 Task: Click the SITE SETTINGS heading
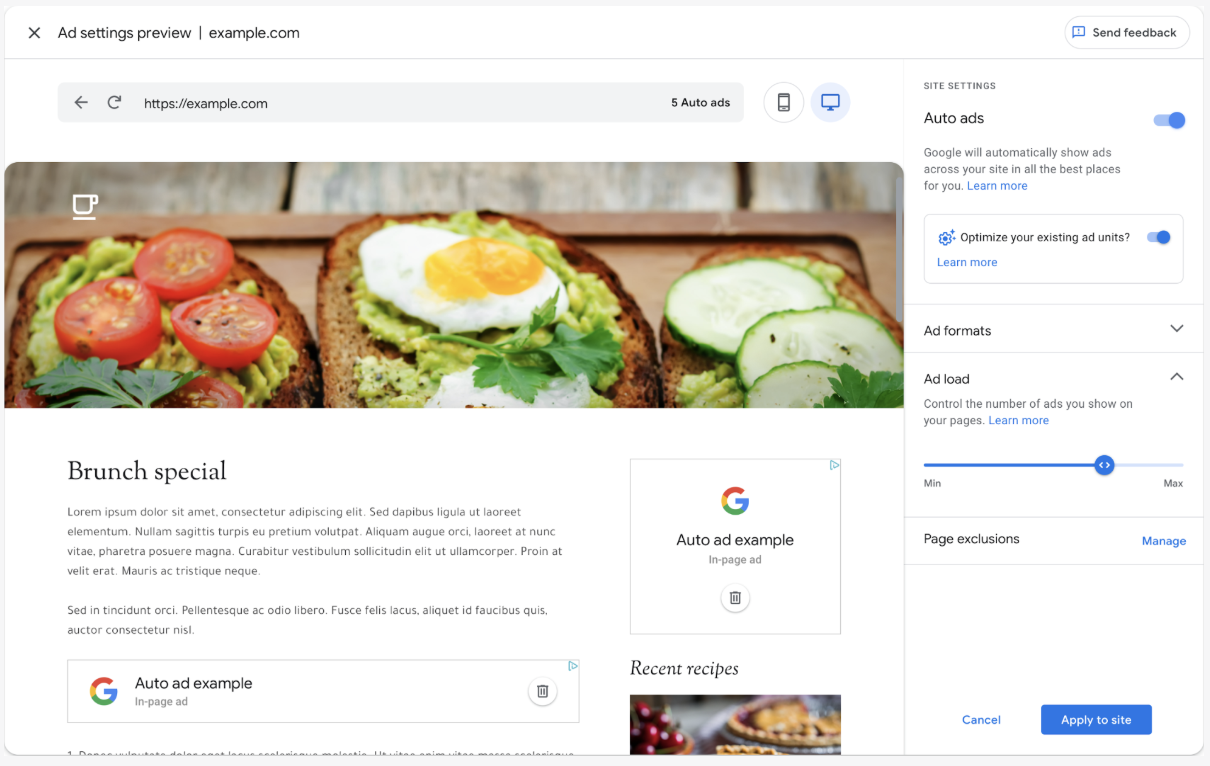[960, 86]
